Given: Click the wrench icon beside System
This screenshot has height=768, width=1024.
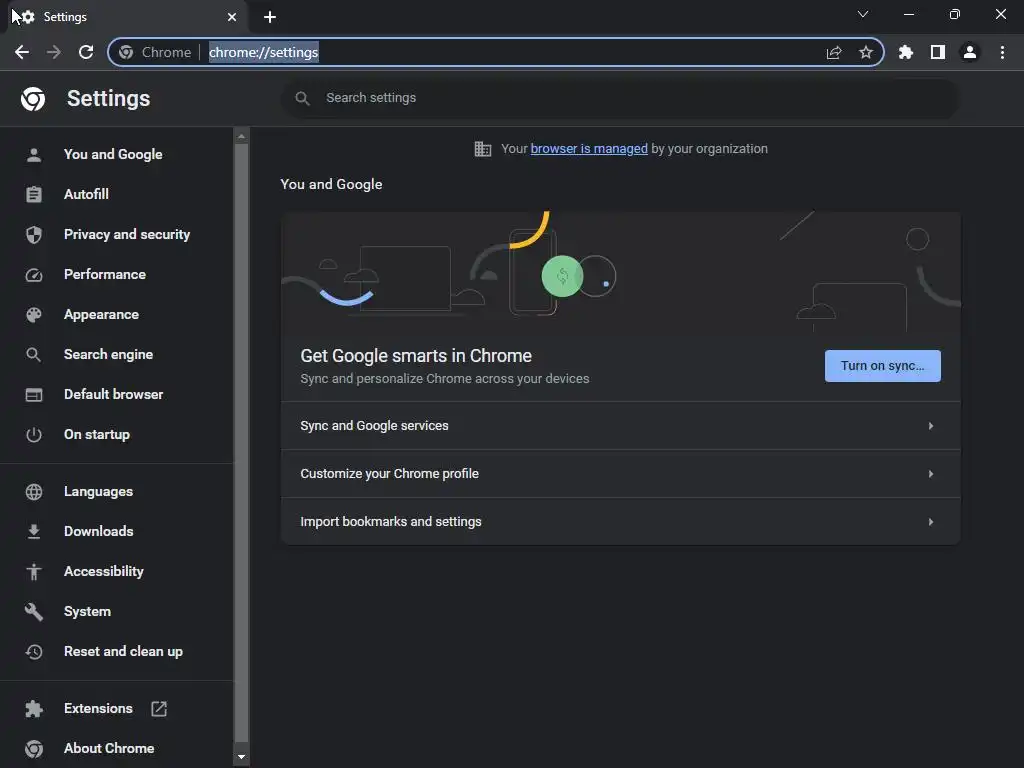Looking at the screenshot, I should [x=34, y=612].
